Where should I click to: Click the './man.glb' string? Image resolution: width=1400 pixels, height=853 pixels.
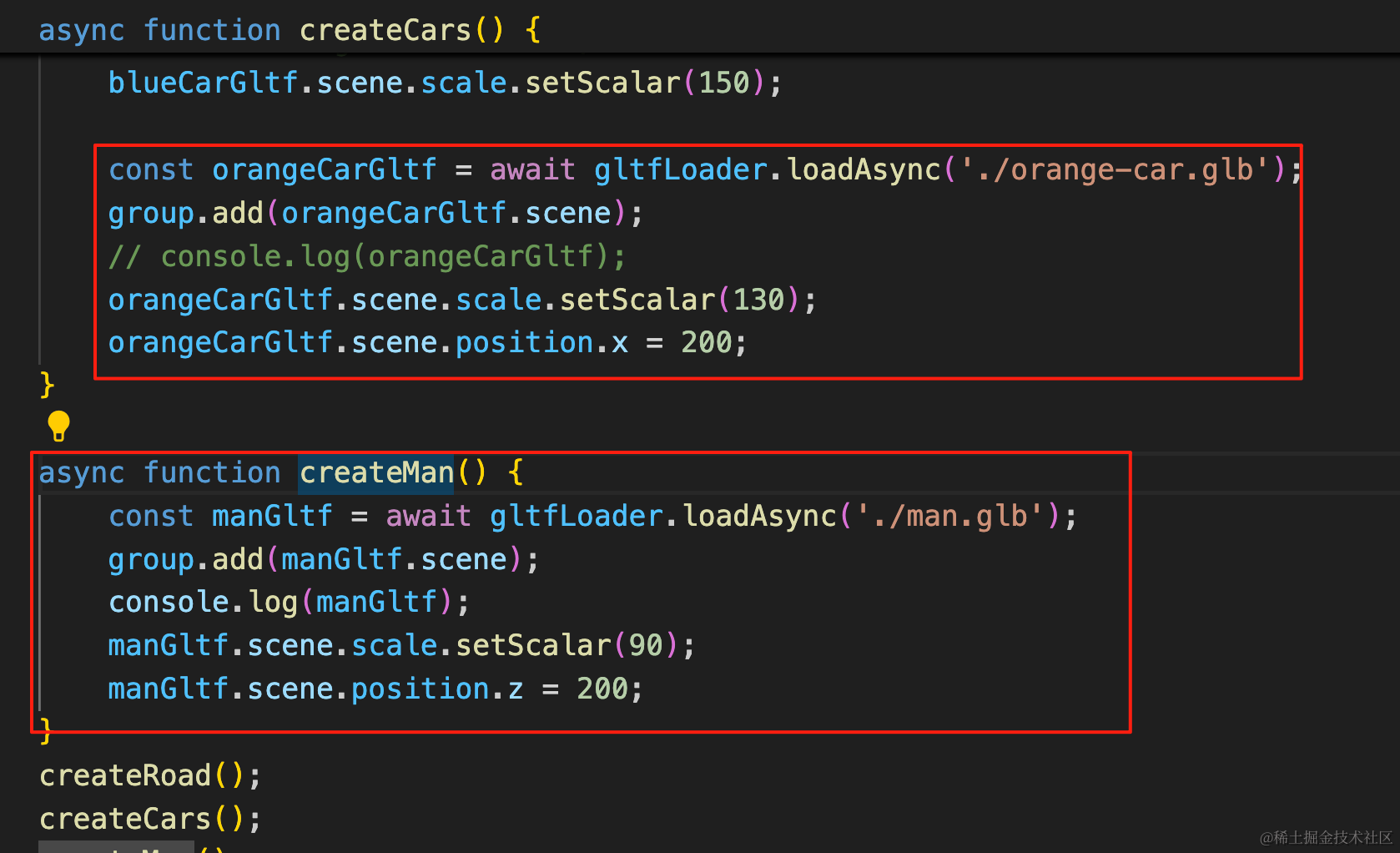[x=950, y=516]
